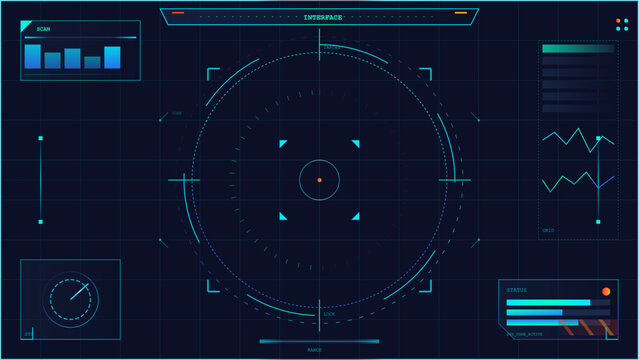Click the lower zigzag waveform in right panel
Viewport: 639px width, 360px height.
578,182
